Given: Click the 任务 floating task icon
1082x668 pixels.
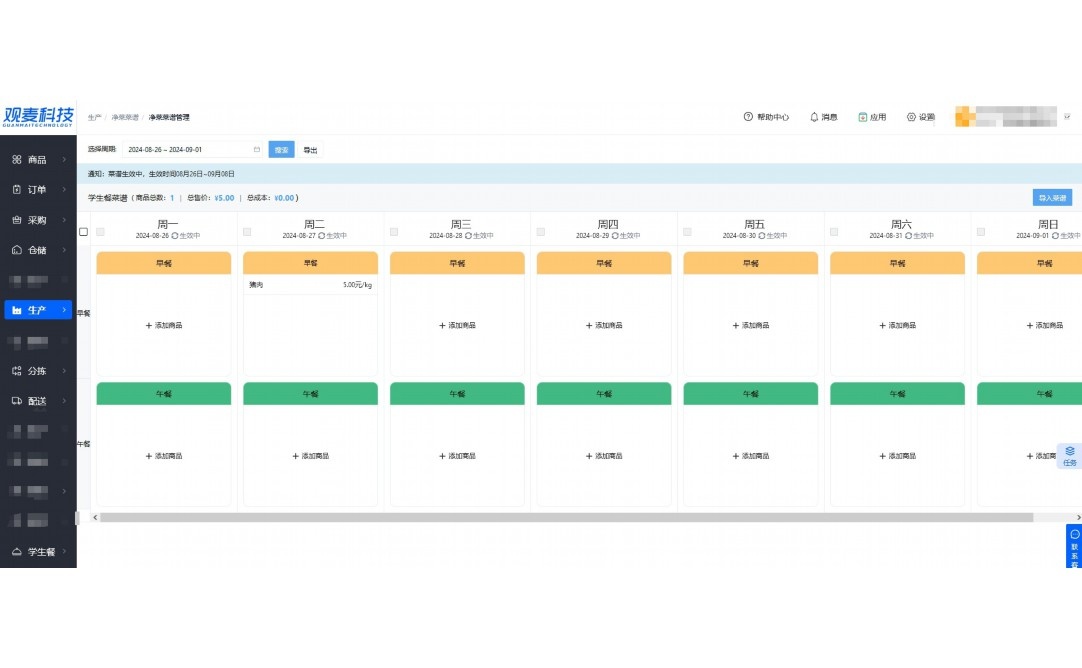Looking at the screenshot, I should point(1069,452).
